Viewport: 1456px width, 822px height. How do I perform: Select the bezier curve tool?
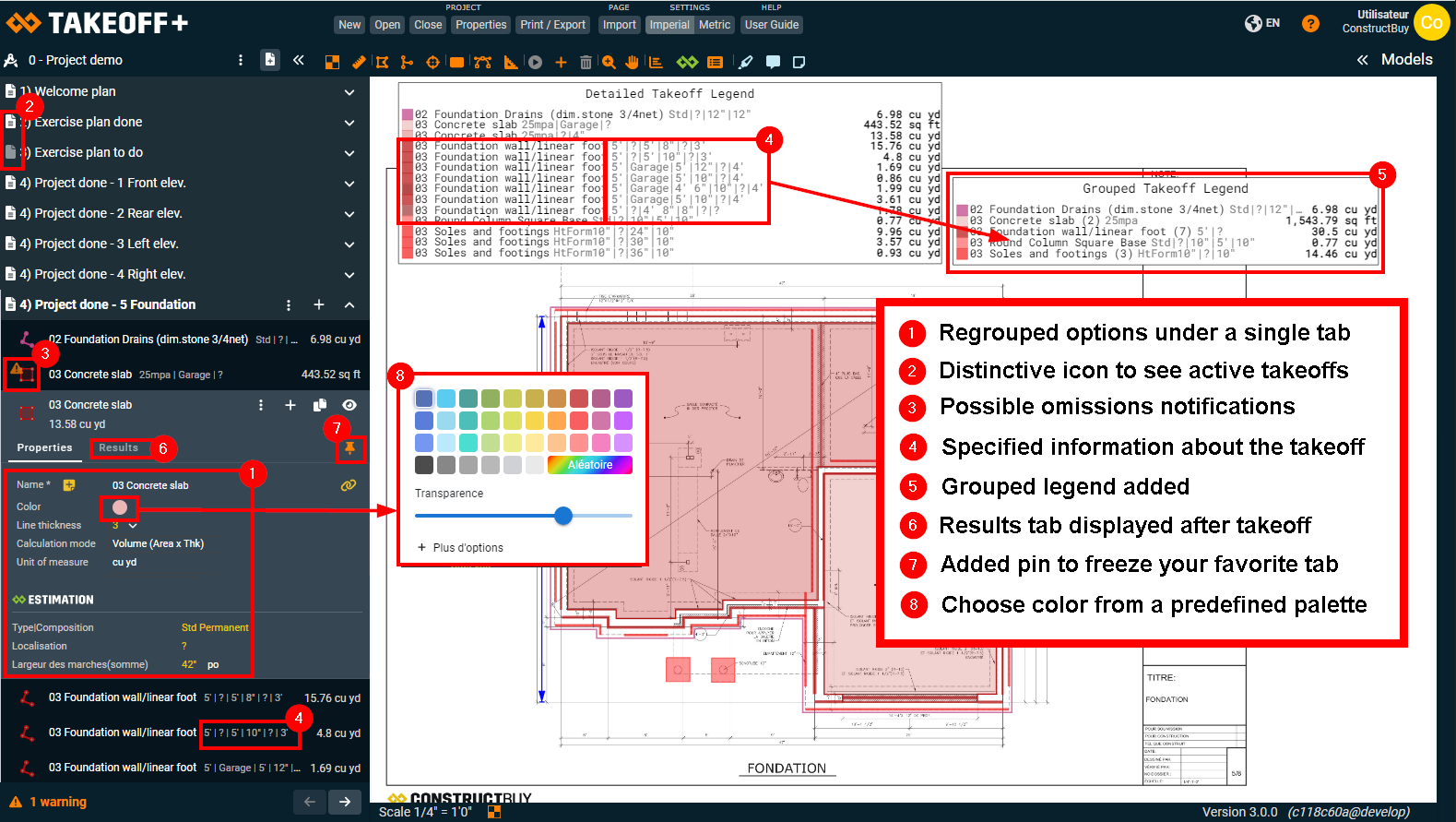pyautogui.click(x=482, y=62)
